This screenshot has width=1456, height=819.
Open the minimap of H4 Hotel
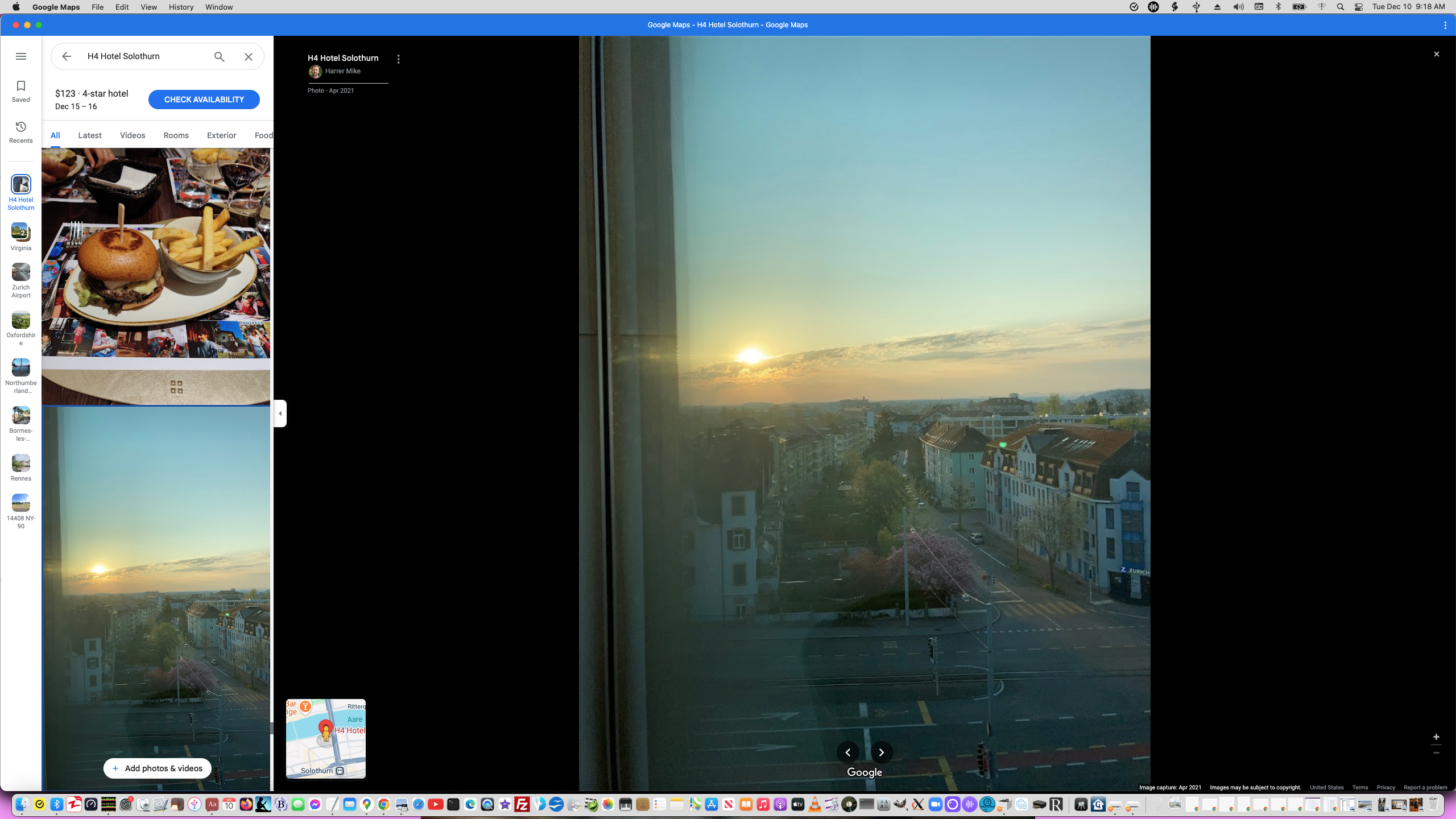pos(326,738)
